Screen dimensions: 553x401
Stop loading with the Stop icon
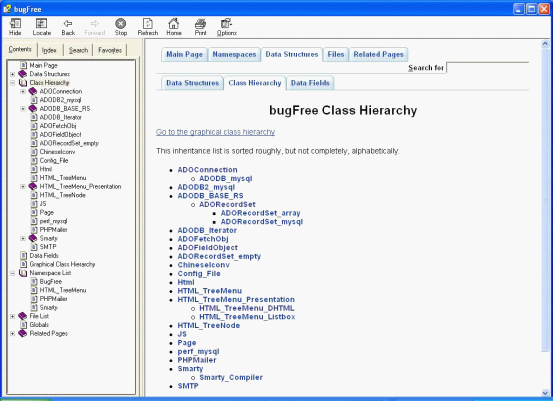[121, 24]
